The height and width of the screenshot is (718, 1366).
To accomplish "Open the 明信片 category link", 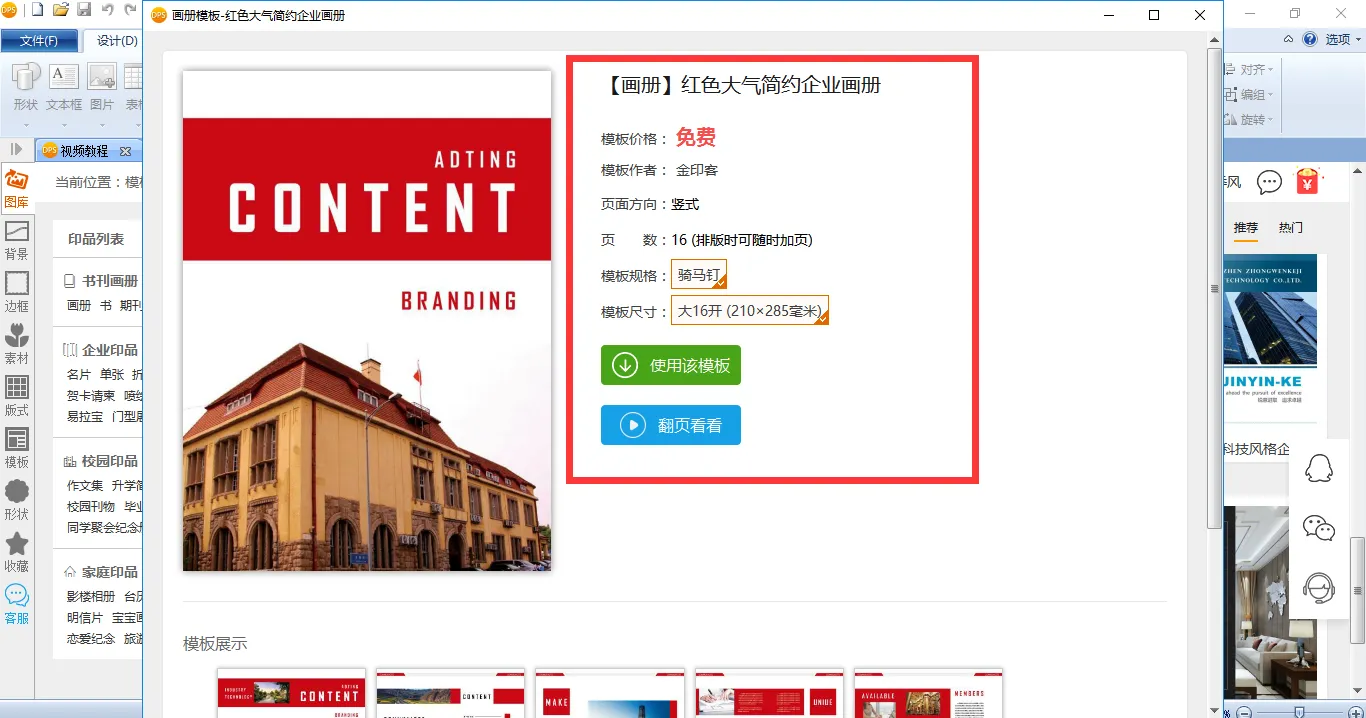I will pos(85,617).
